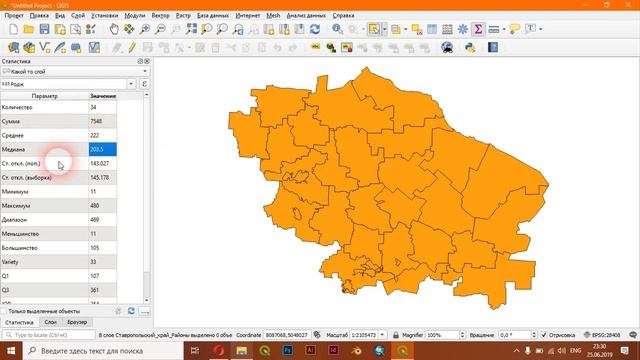Image resolution: width=640 pixels, height=360 pixels.
Task: Toggle the Отрисовка render checkbox
Action: click(x=544, y=335)
